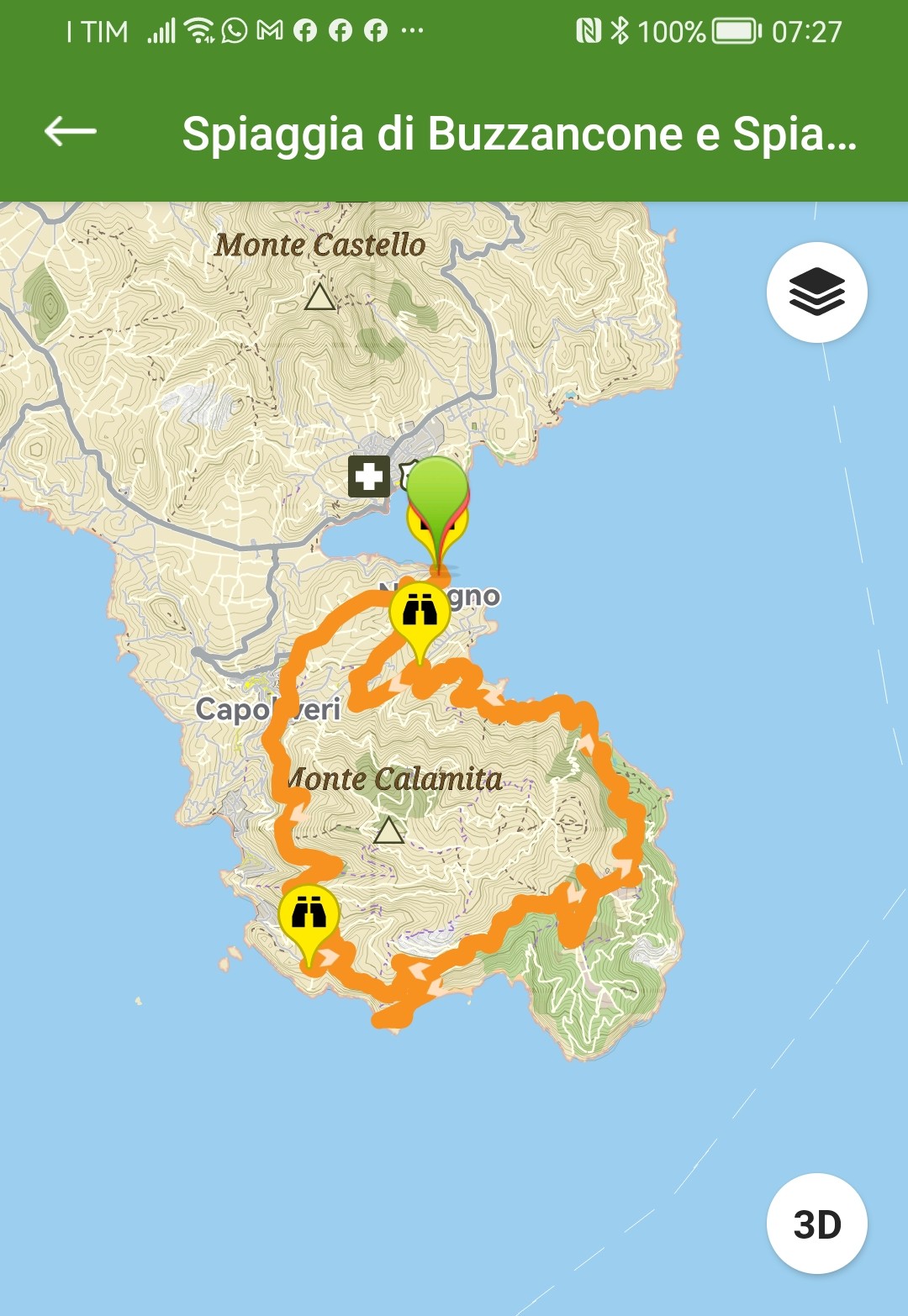Tap the more notifications ellipsis
Image resolution: width=908 pixels, height=1316 pixels.
(412, 32)
